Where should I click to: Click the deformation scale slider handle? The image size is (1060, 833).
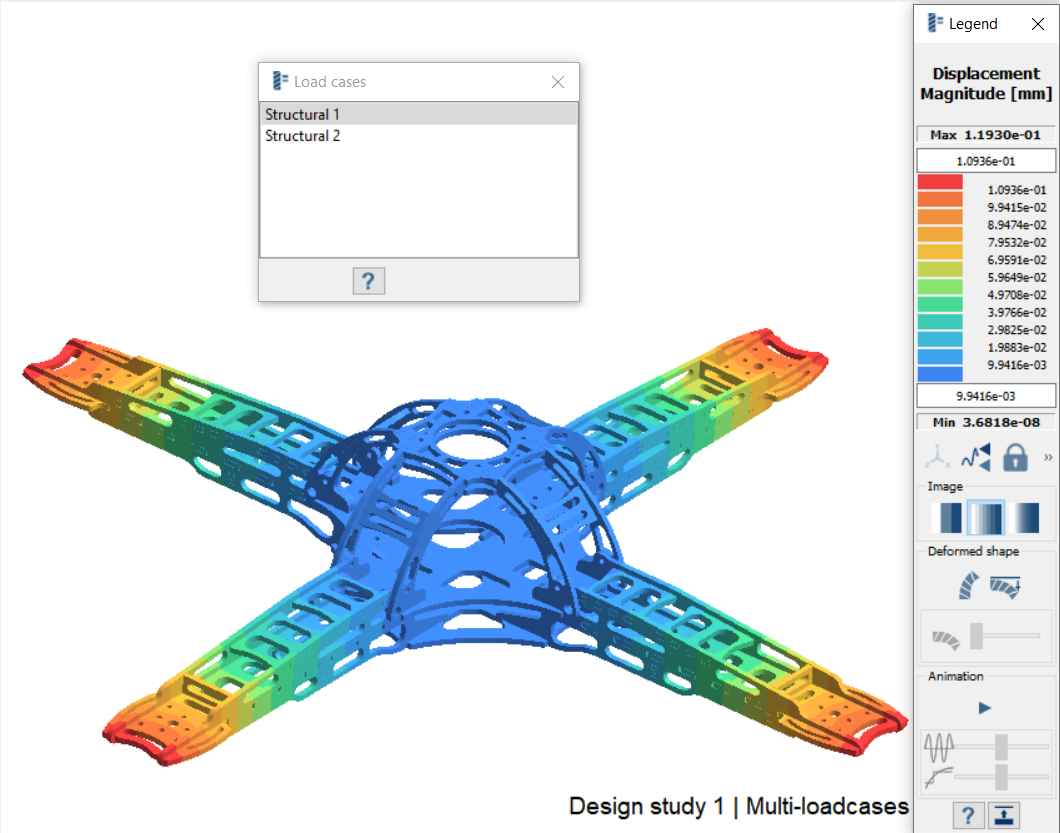[x=976, y=635]
